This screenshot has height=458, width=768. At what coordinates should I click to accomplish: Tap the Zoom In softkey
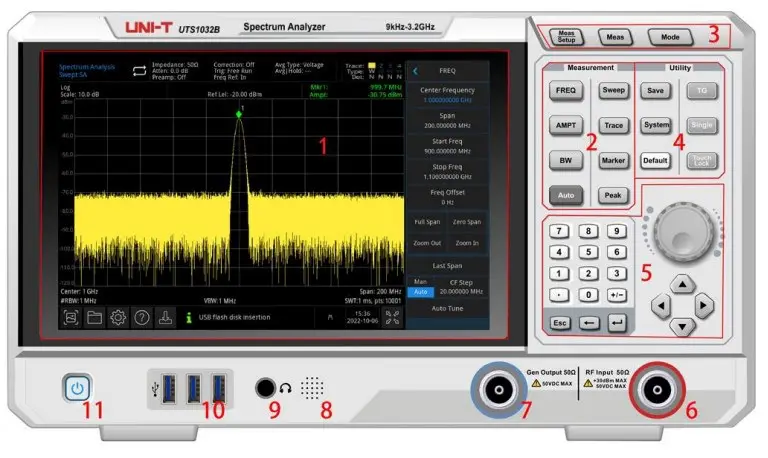(467, 243)
